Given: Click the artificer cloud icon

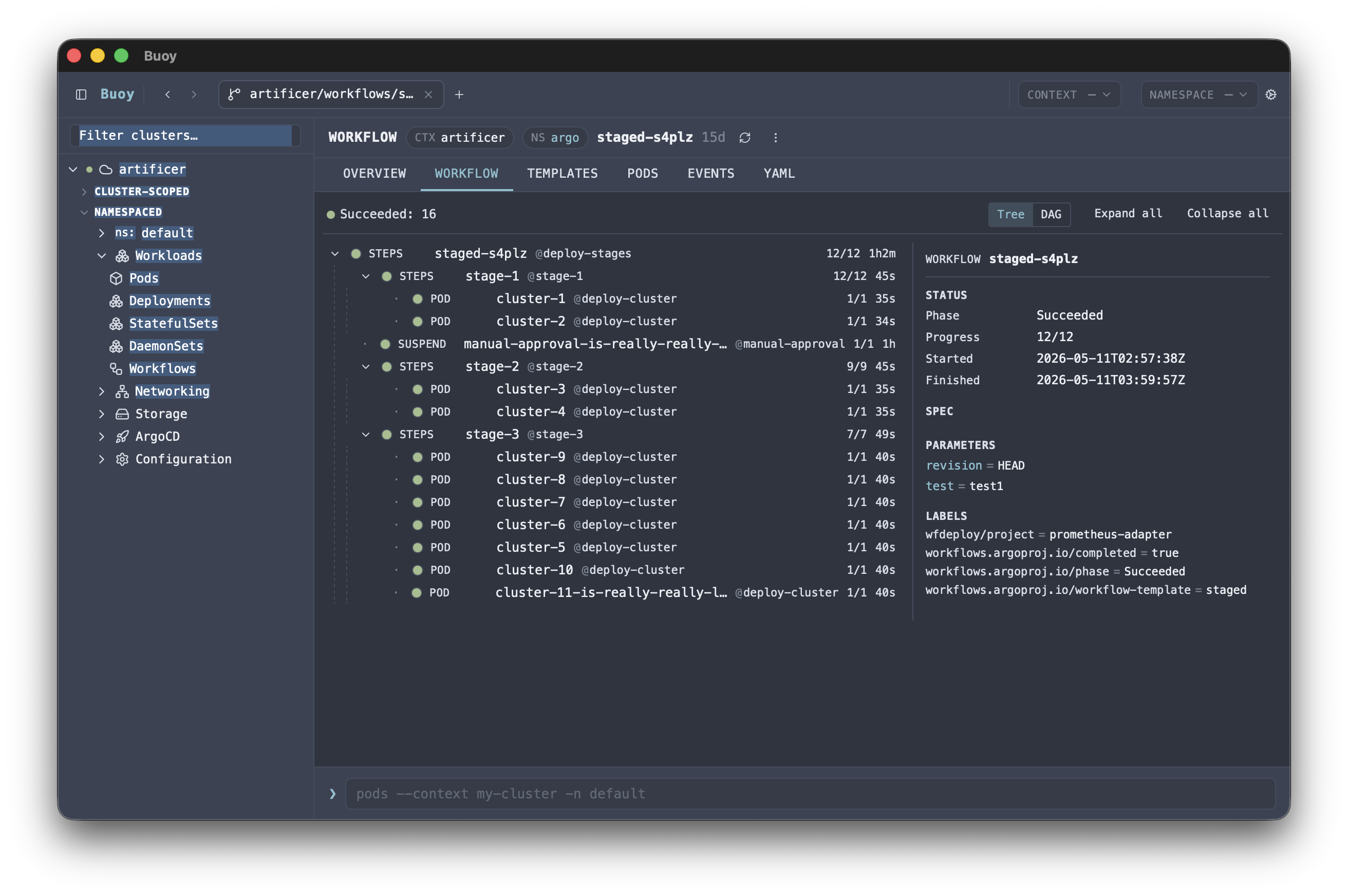Looking at the screenshot, I should pos(106,169).
